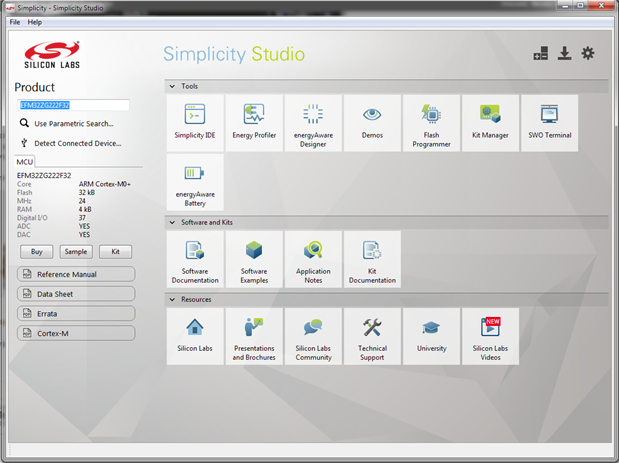
Task: Select the MCU tab
Action: coord(24,162)
